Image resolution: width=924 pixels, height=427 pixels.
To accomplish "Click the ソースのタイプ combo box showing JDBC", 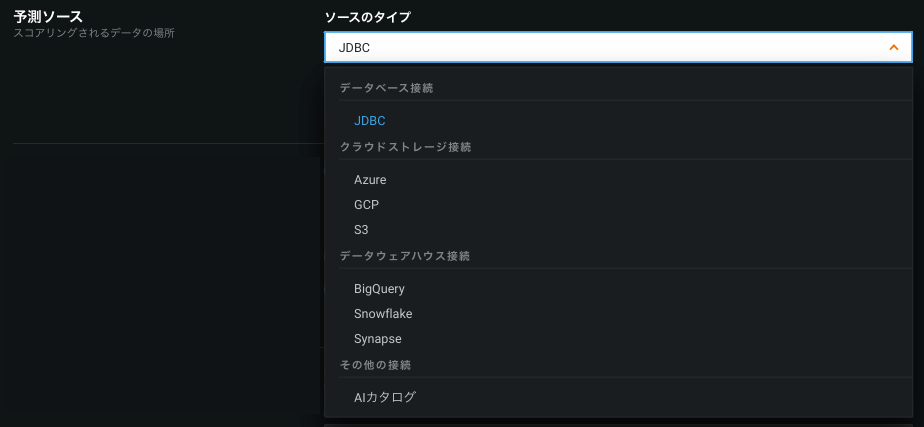I will [x=600, y=47].
